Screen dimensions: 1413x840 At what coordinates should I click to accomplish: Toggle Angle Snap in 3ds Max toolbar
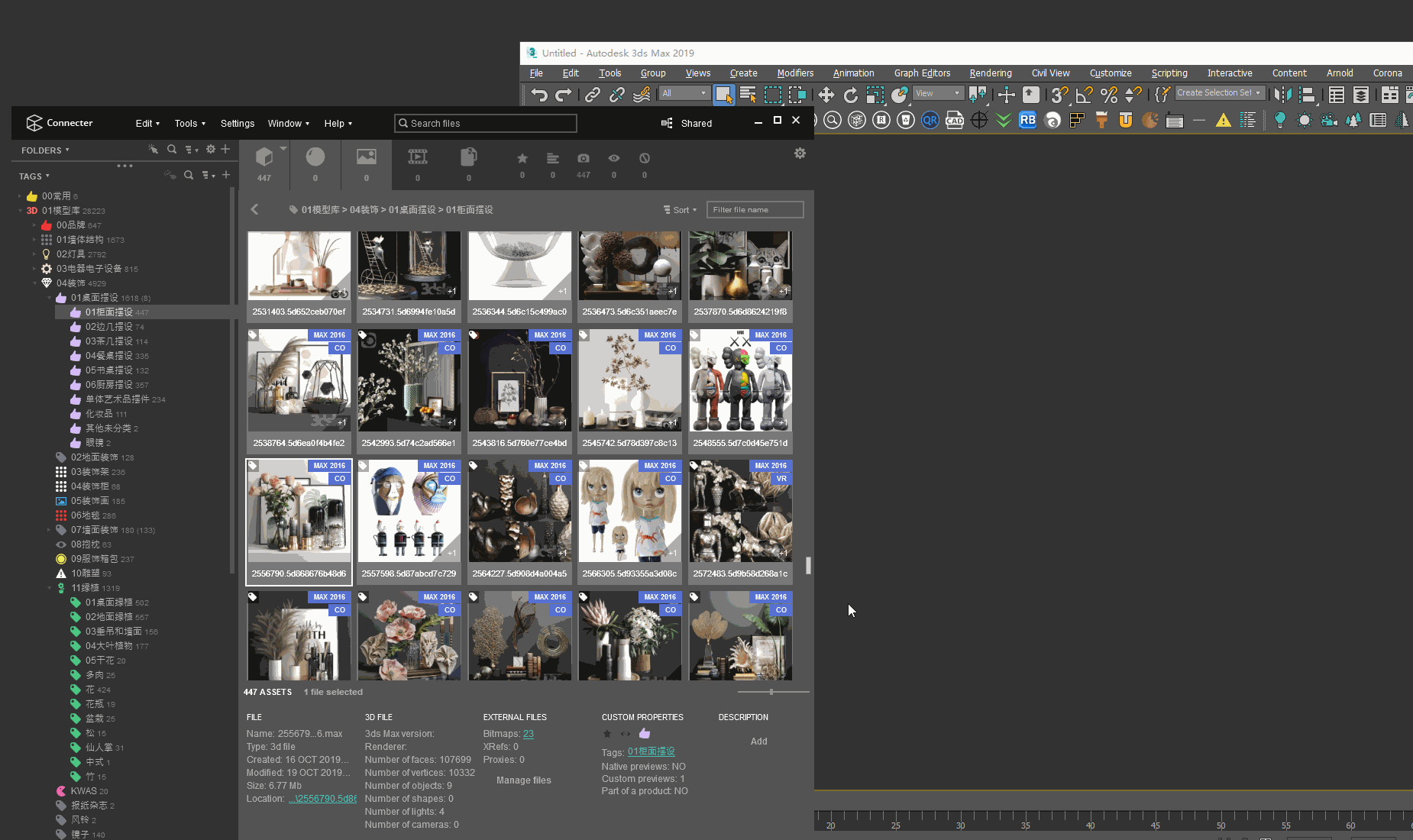click(x=1084, y=95)
